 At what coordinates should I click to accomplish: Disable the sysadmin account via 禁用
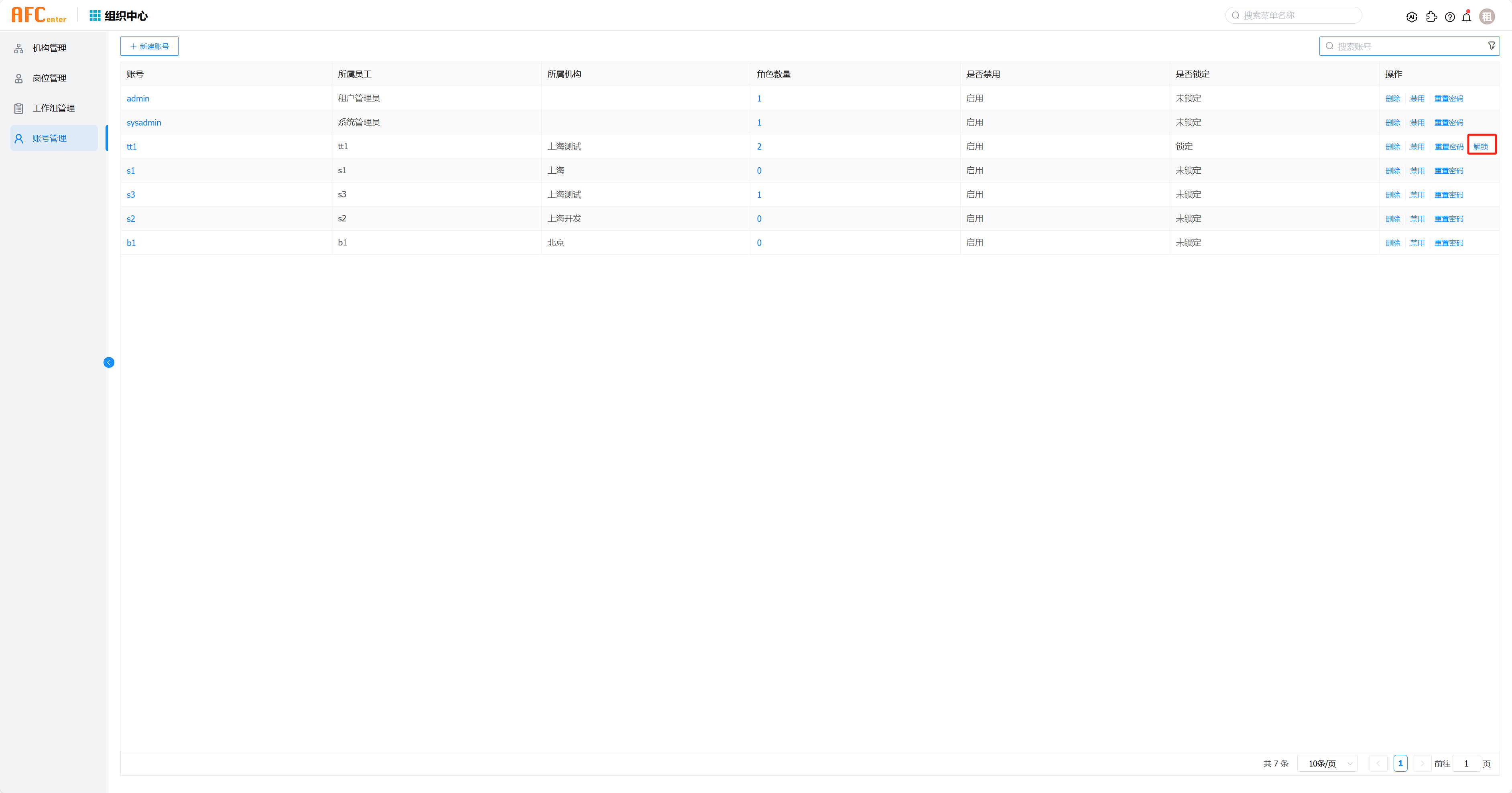(x=1417, y=123)
